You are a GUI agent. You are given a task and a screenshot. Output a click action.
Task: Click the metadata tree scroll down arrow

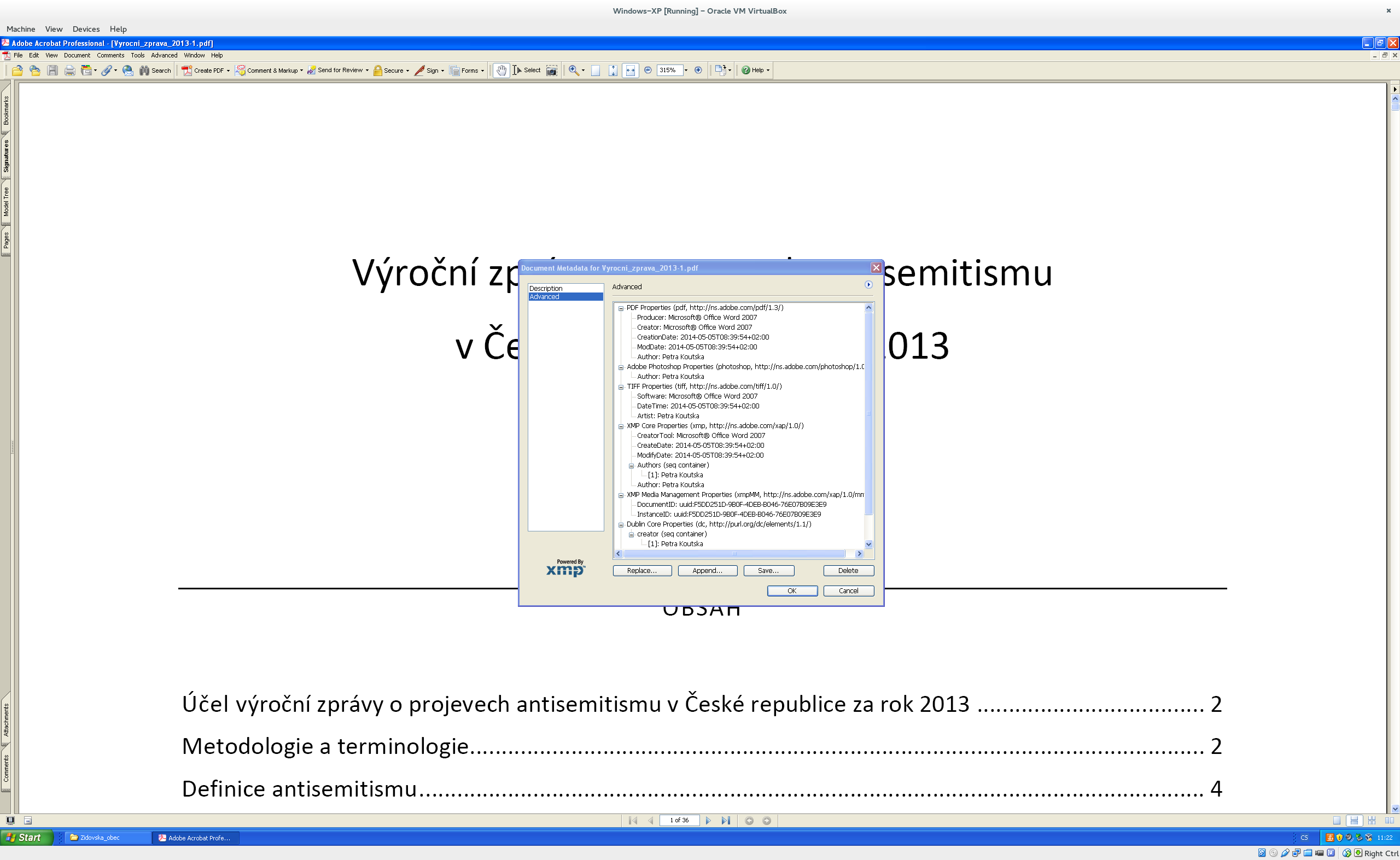(868, 545)
